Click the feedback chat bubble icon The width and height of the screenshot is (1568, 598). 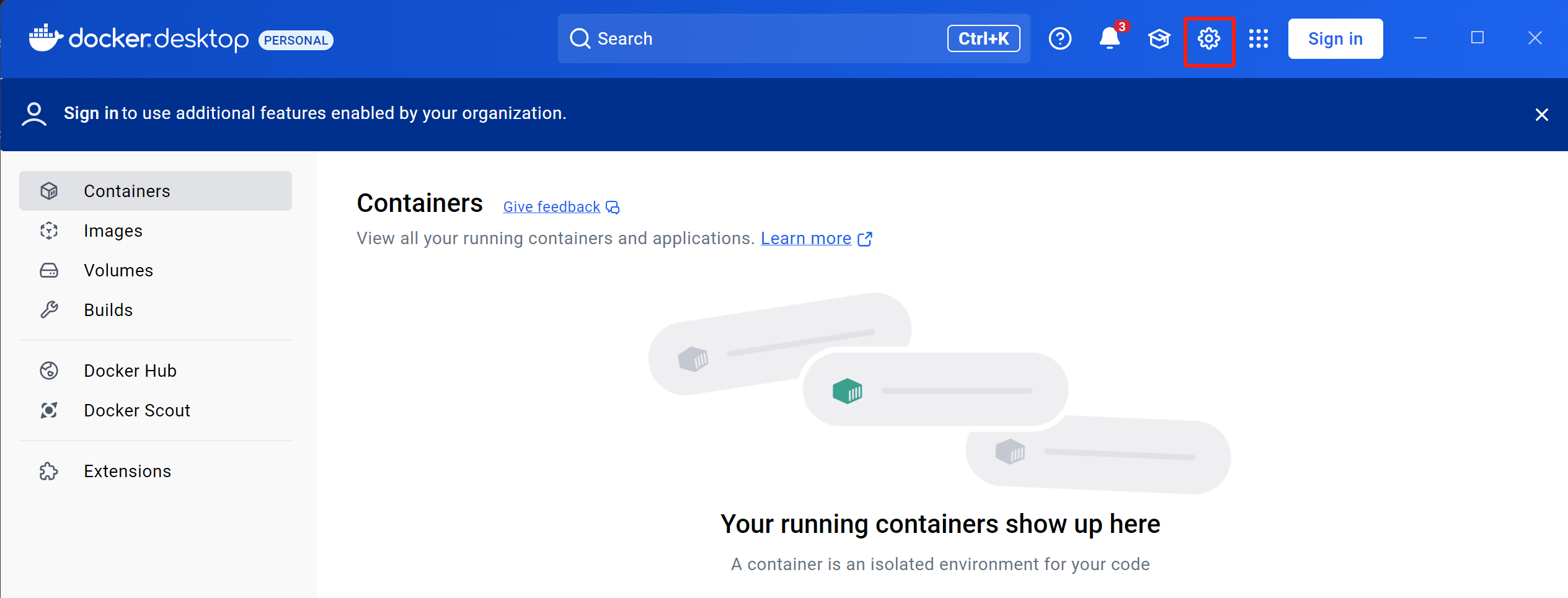(613, 207)
